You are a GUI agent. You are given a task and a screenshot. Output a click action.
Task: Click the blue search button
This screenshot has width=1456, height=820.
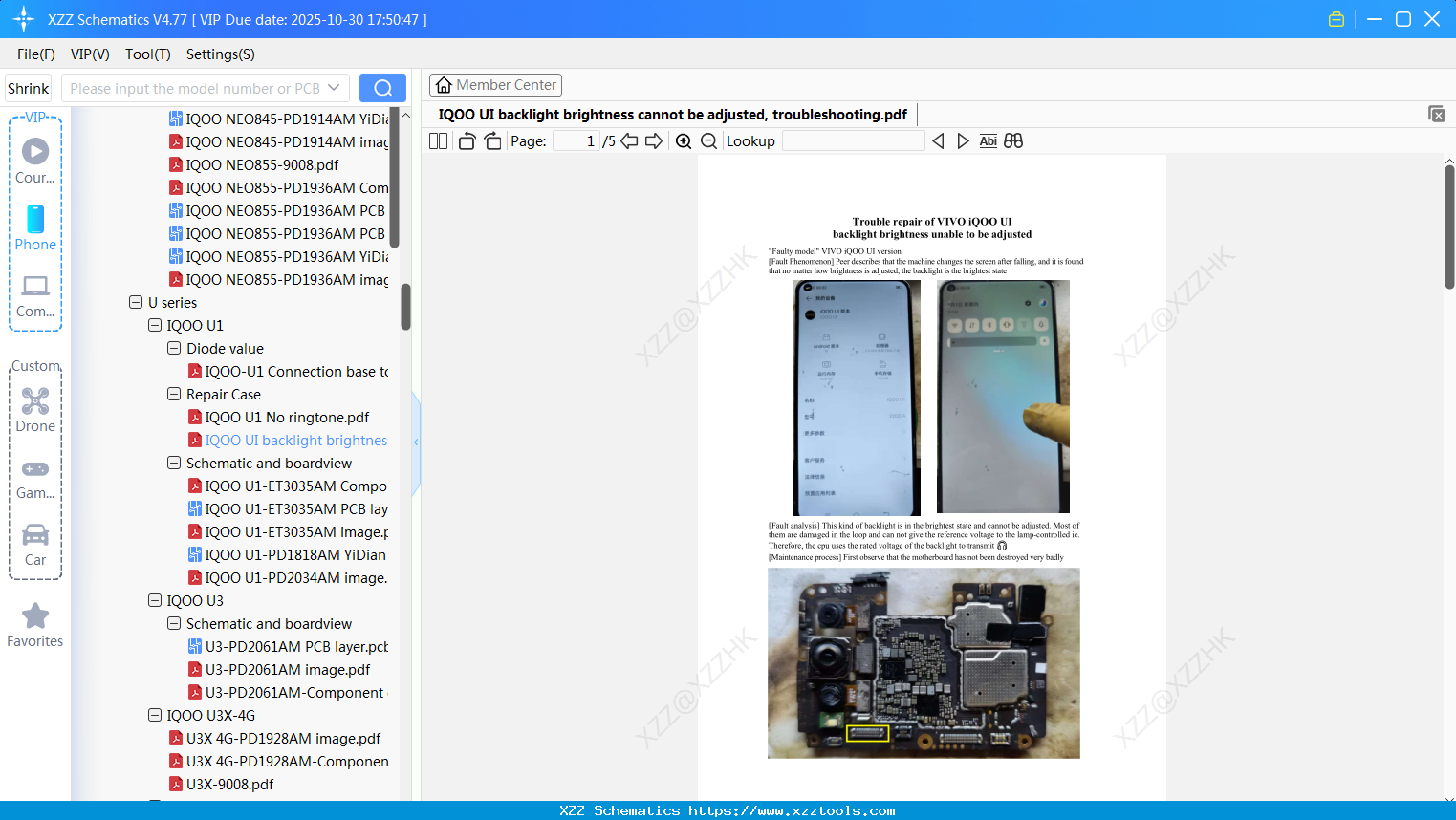point(382,88)
